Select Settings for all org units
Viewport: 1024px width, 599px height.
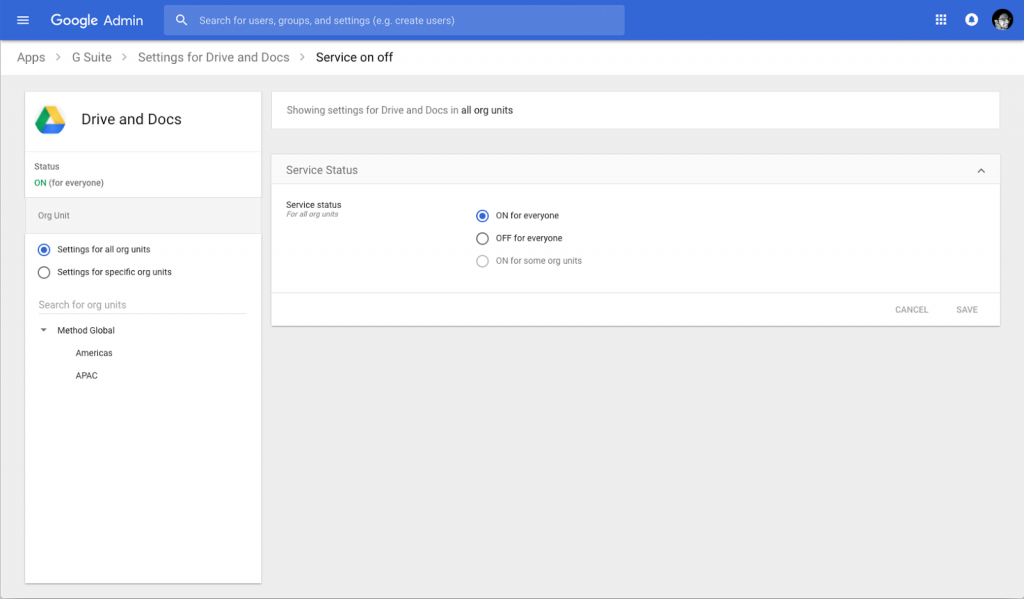(43, 249)
